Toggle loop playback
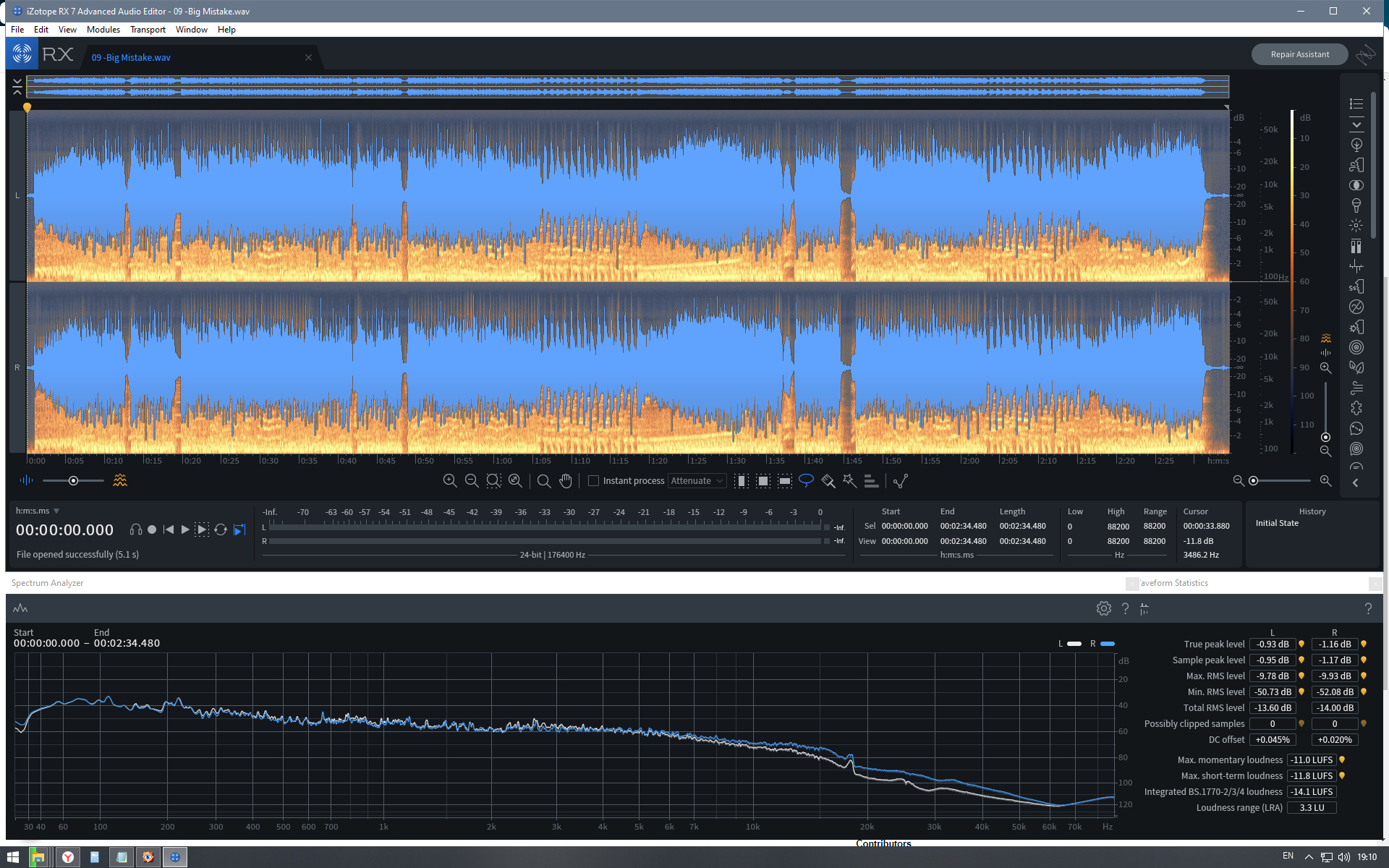 pos(221,529)
